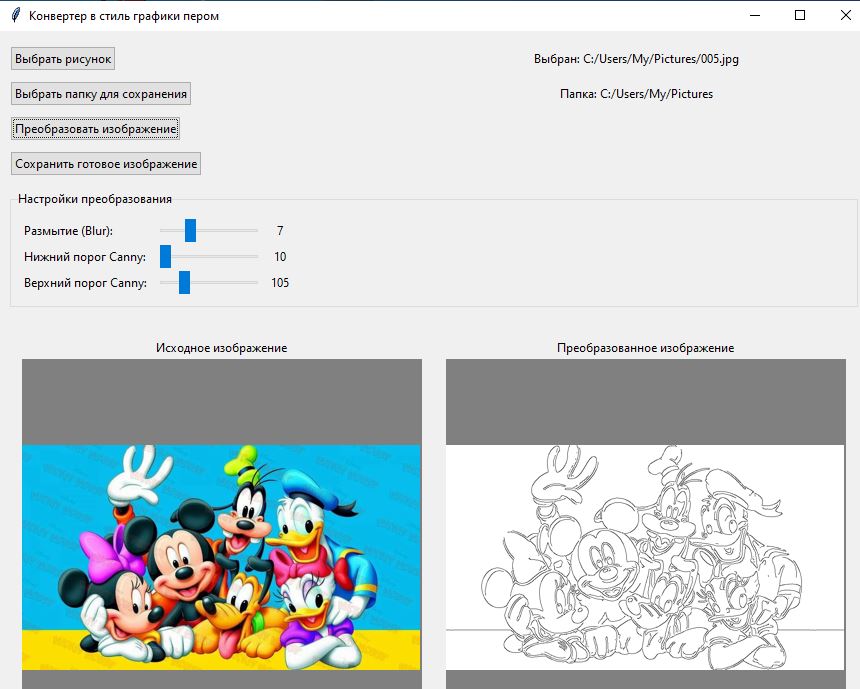Click the "Папка: C:/Users/My/Pictures" text
The image size is (860, 689).
[x=636, y=94]
